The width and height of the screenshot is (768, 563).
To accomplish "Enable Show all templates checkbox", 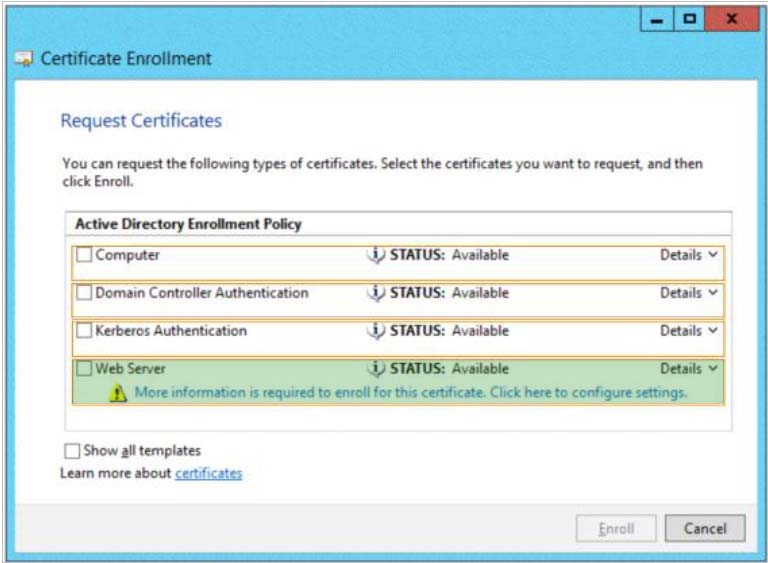I will (72, 451).
